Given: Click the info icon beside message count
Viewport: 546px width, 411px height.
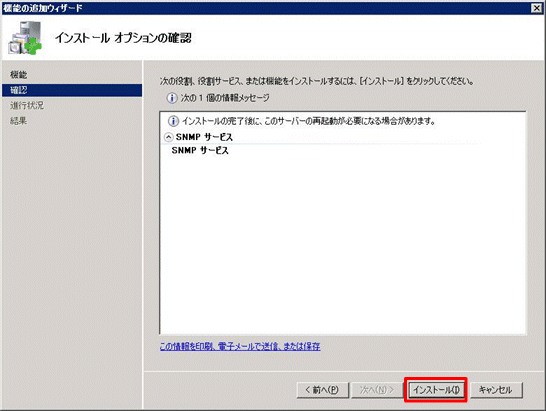Looking at the screenshot, I should (x=171, y=98).
